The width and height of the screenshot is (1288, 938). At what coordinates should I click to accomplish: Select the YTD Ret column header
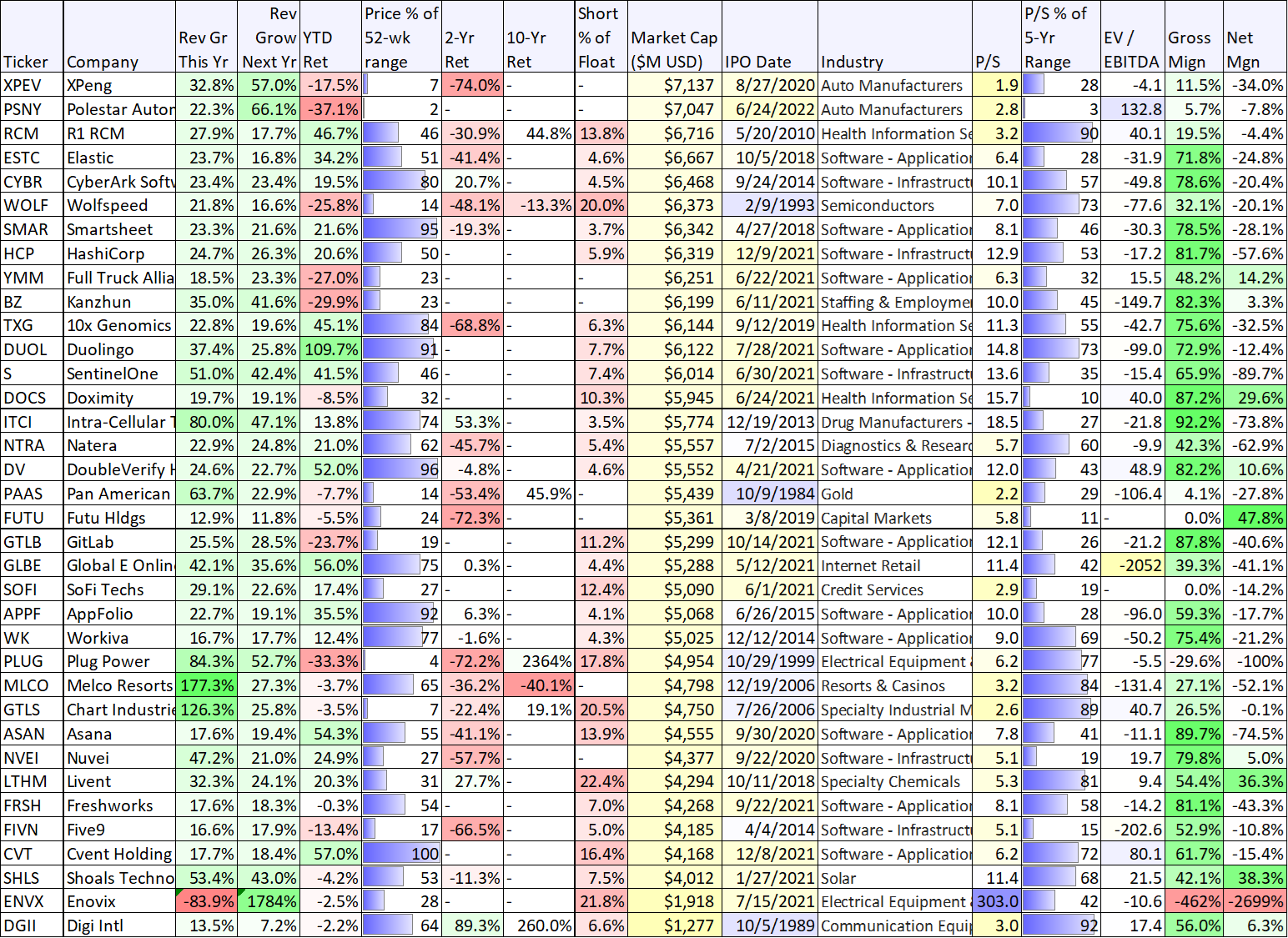pyautogui.click(x=330, y=37)
